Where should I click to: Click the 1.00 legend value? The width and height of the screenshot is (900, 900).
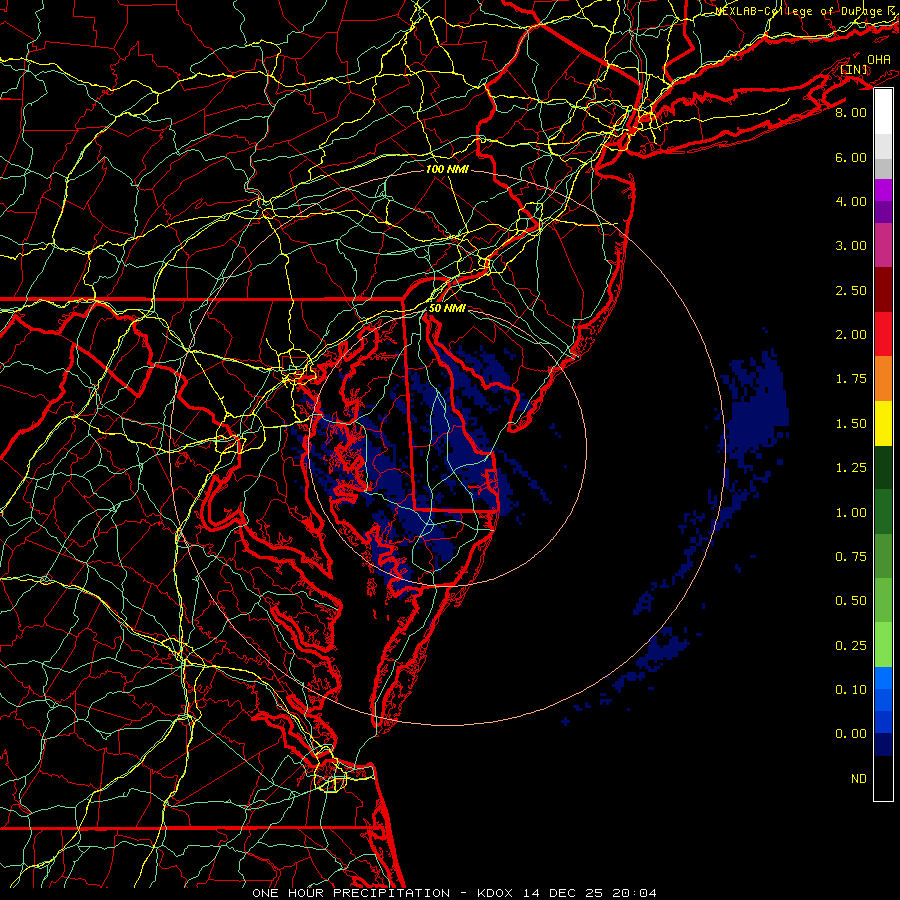[x=851, y=513]
